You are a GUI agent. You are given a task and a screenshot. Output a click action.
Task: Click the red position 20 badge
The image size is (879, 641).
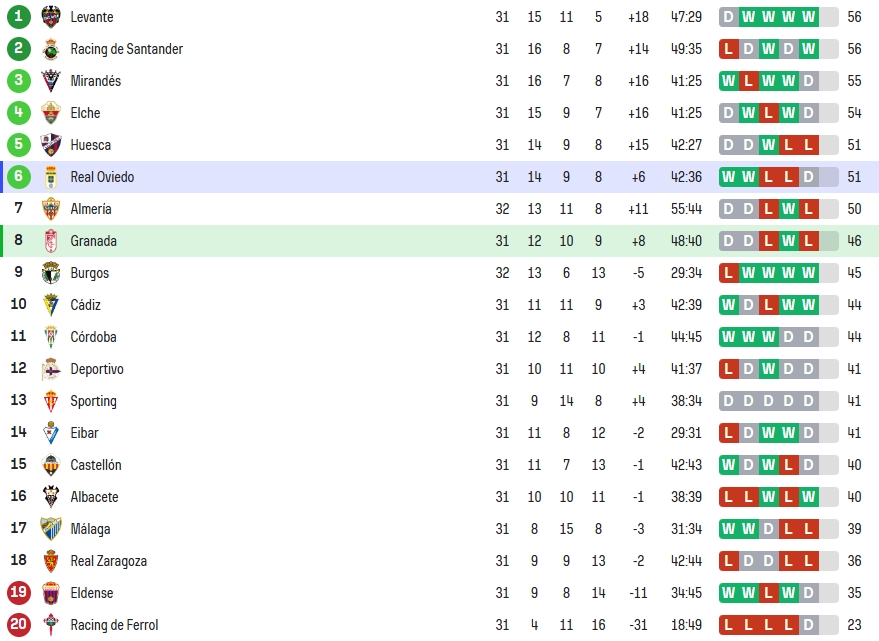(18, 625)
